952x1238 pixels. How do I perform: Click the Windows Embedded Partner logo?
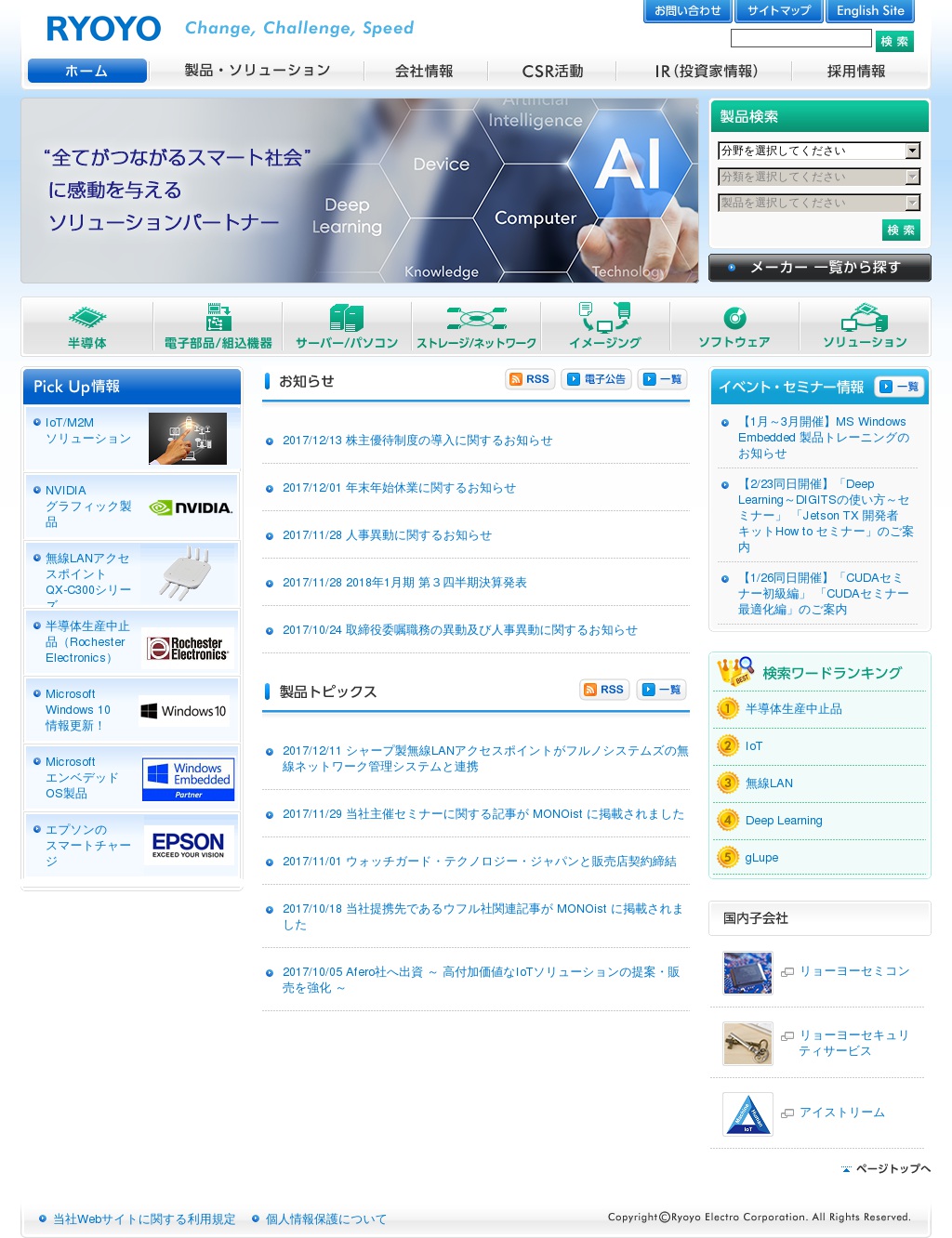[x=188, y=779]
